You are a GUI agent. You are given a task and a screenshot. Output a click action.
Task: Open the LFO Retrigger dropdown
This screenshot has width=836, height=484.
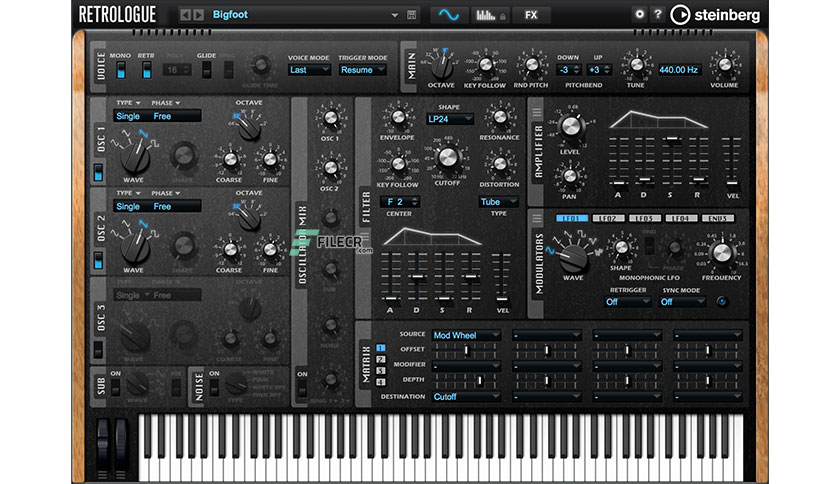pos(628,302)
